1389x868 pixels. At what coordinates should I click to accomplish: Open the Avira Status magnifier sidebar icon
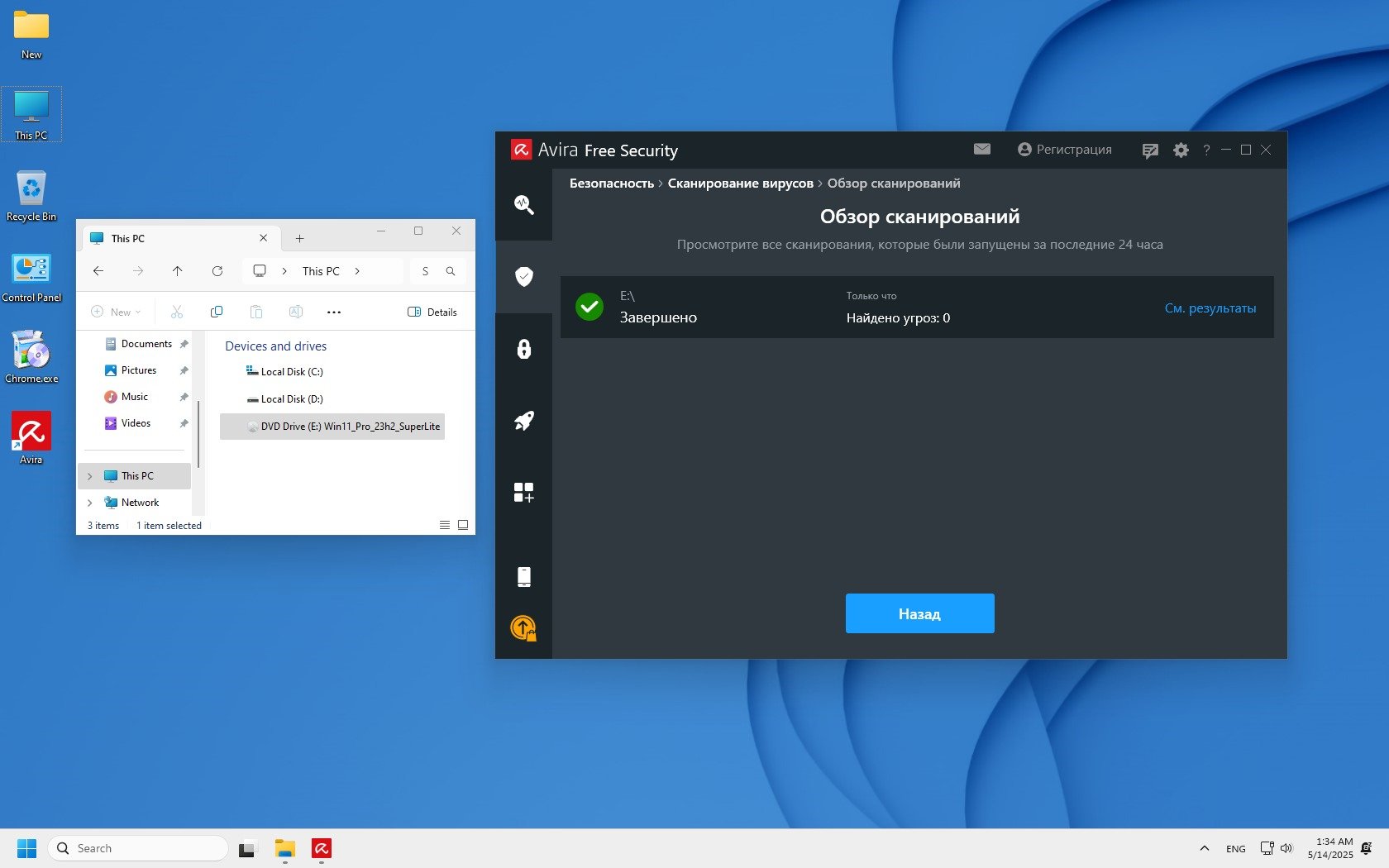click(x=523, y=204)
